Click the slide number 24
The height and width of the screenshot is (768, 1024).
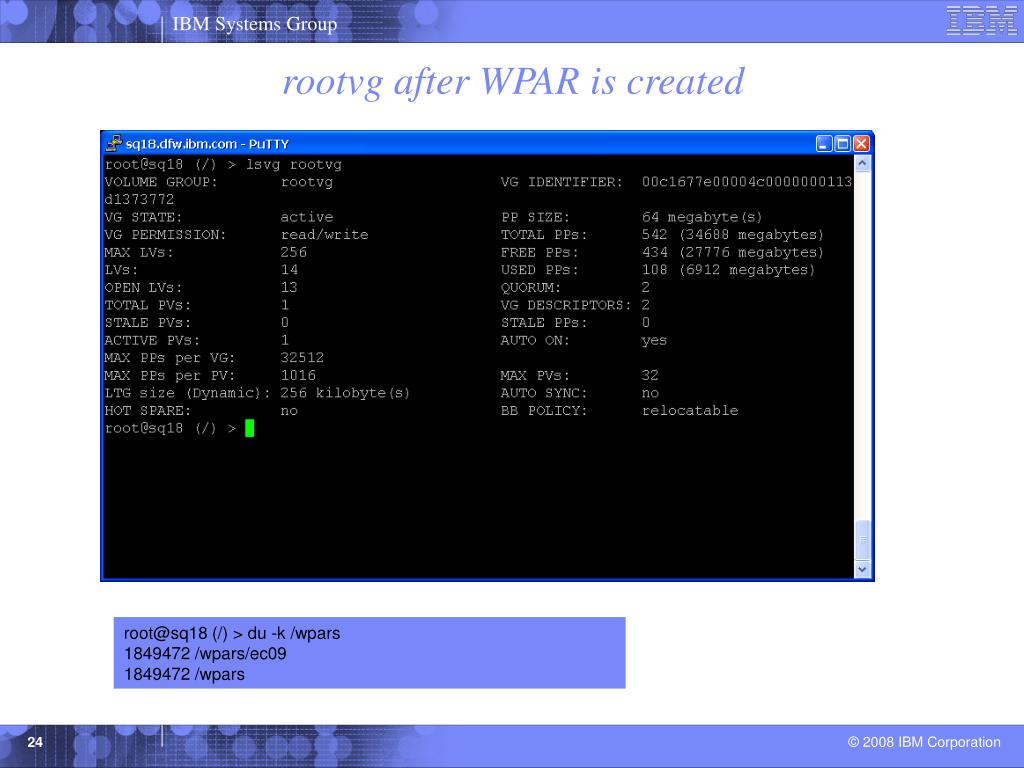[x=35, y=742]
